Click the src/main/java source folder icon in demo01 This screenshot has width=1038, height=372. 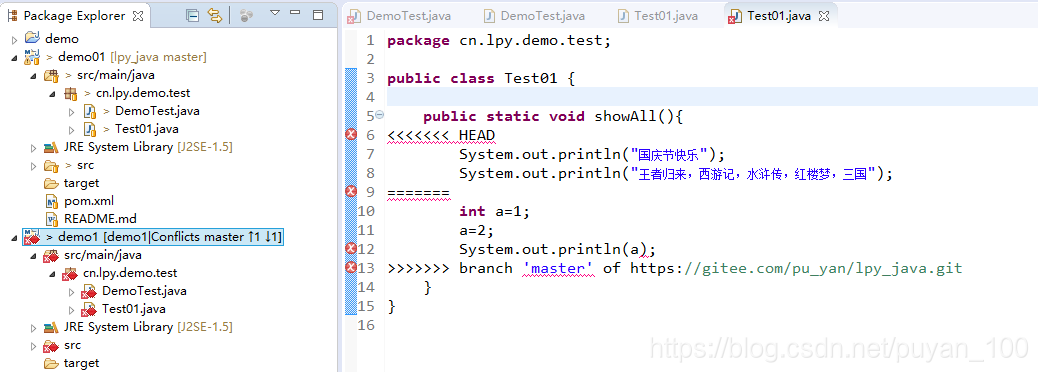point(52,75)
